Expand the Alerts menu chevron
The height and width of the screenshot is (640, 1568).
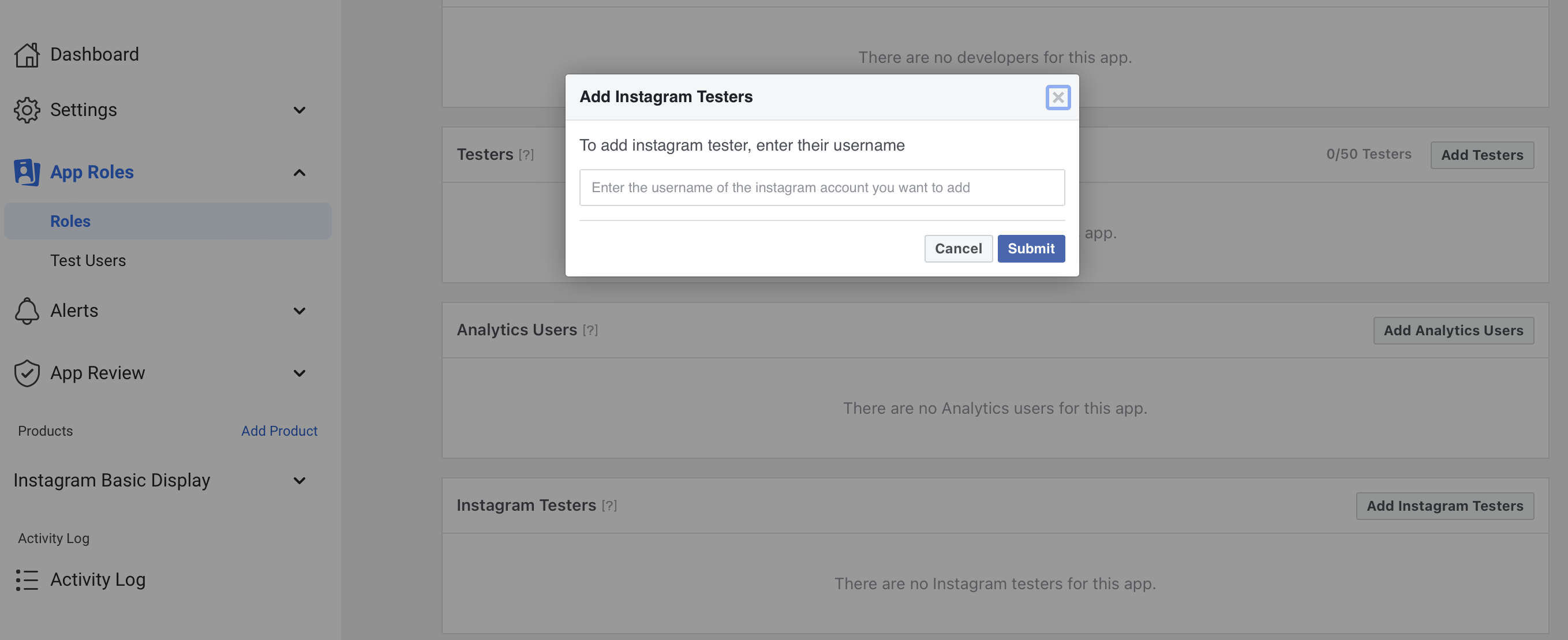[300, 310]
